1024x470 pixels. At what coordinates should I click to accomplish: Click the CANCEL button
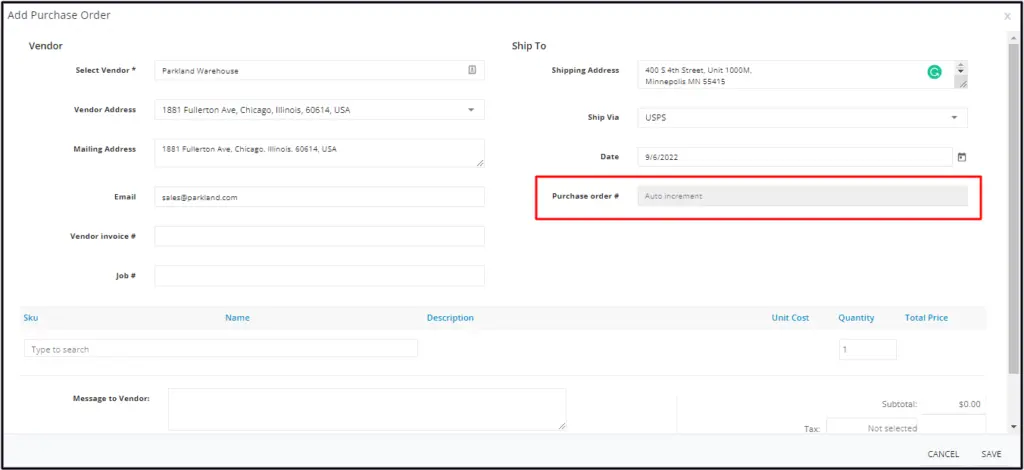(x=943, y=454)
